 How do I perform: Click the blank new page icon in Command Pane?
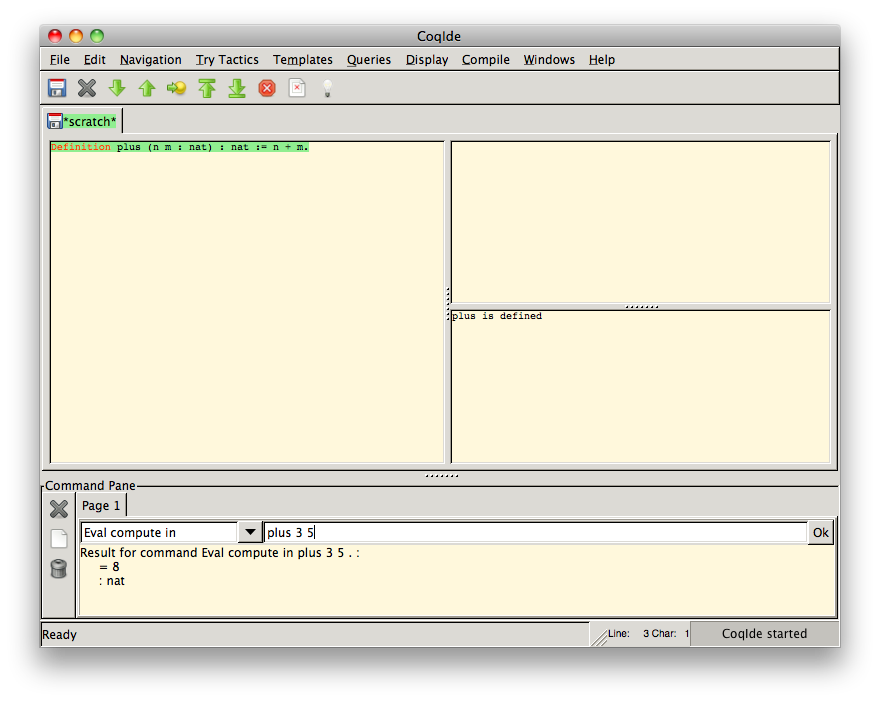pos(59,539)
